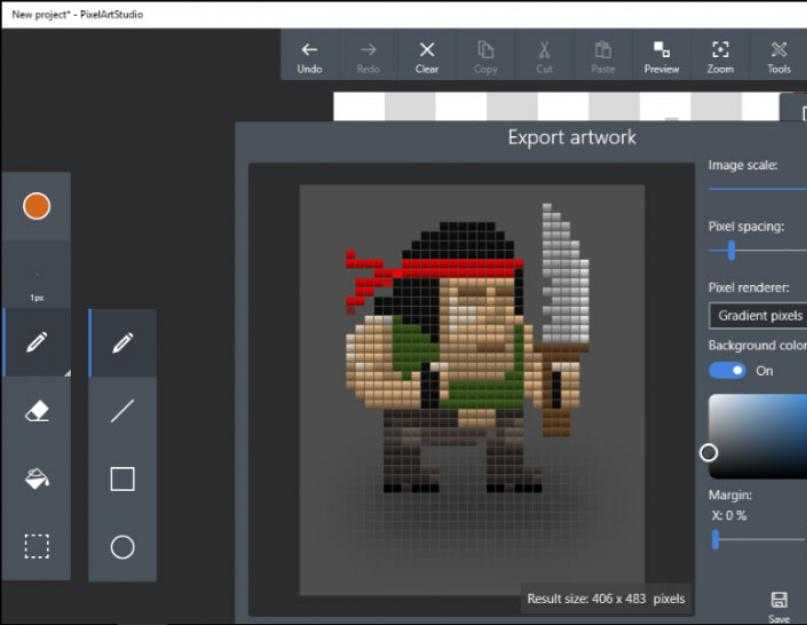807x625 pixels.
Task: Click the pirate artwork export preview
Action: click(x=472, y=390)
